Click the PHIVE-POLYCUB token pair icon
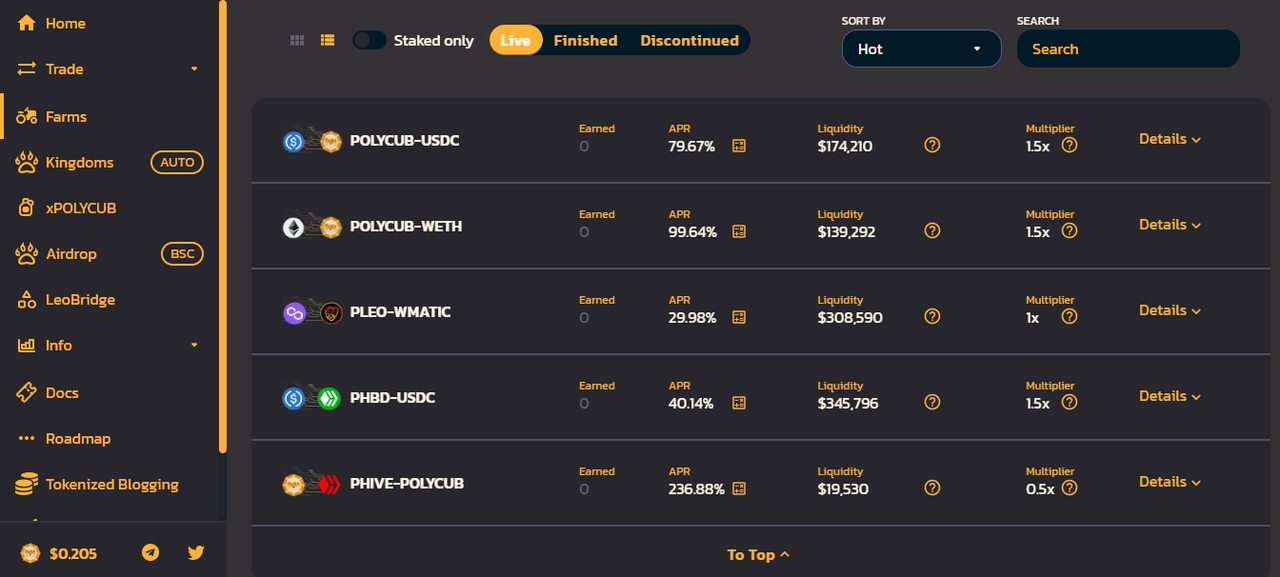Screen dimensions: 1280x577 coord(313,484)
